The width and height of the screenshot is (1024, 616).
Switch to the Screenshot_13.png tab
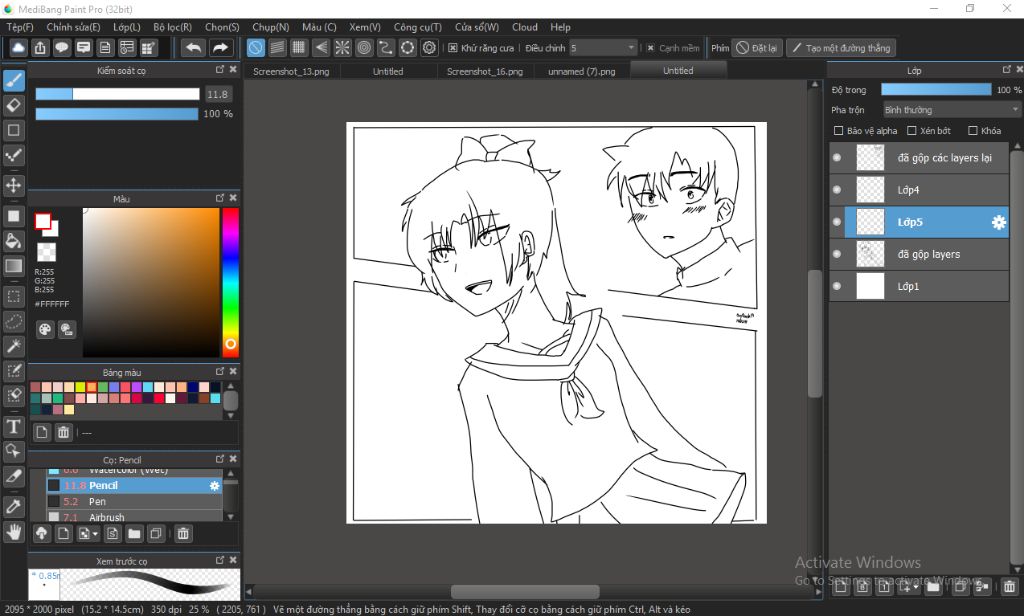click(x=291, y=71)
